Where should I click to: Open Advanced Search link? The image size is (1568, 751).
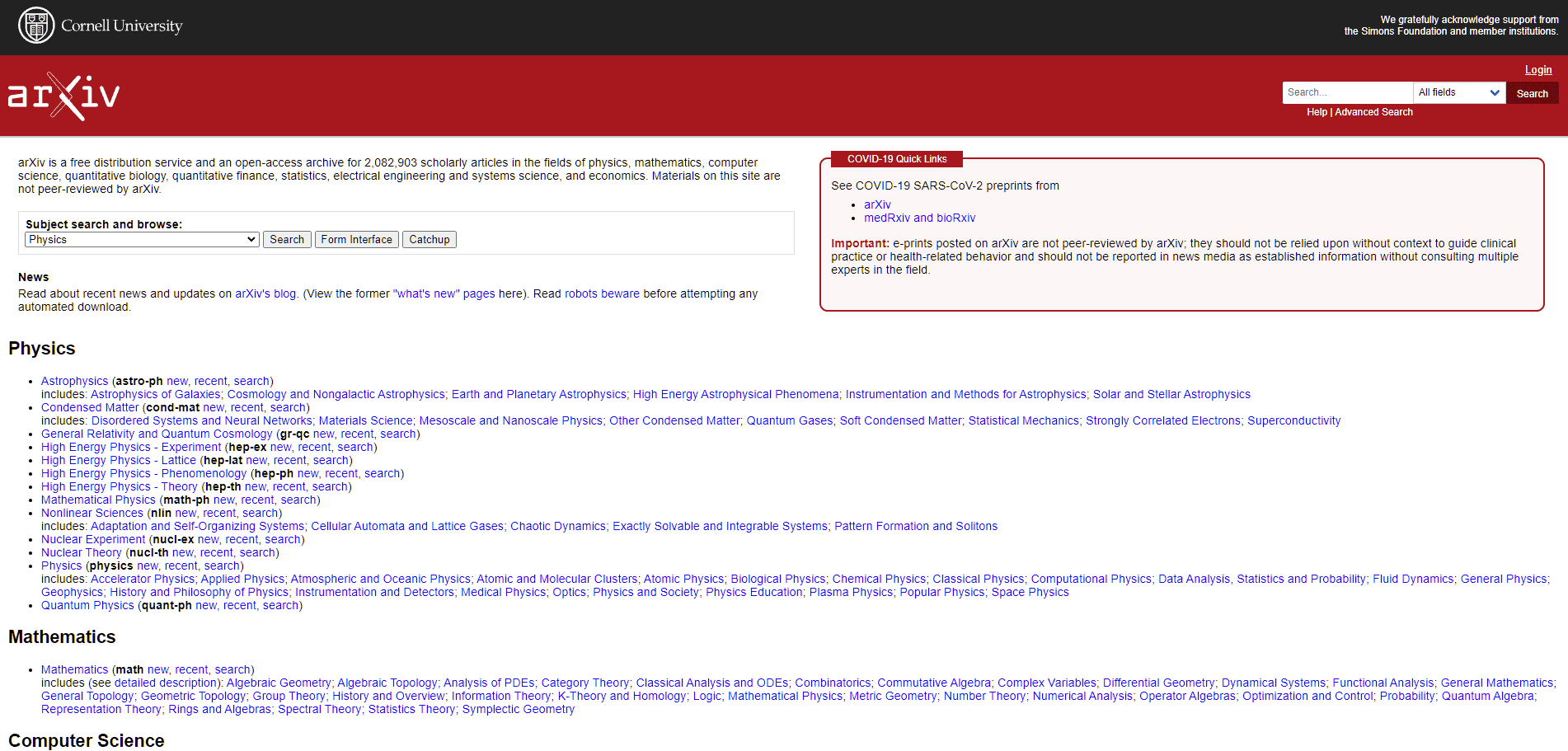coord(1373,112)
